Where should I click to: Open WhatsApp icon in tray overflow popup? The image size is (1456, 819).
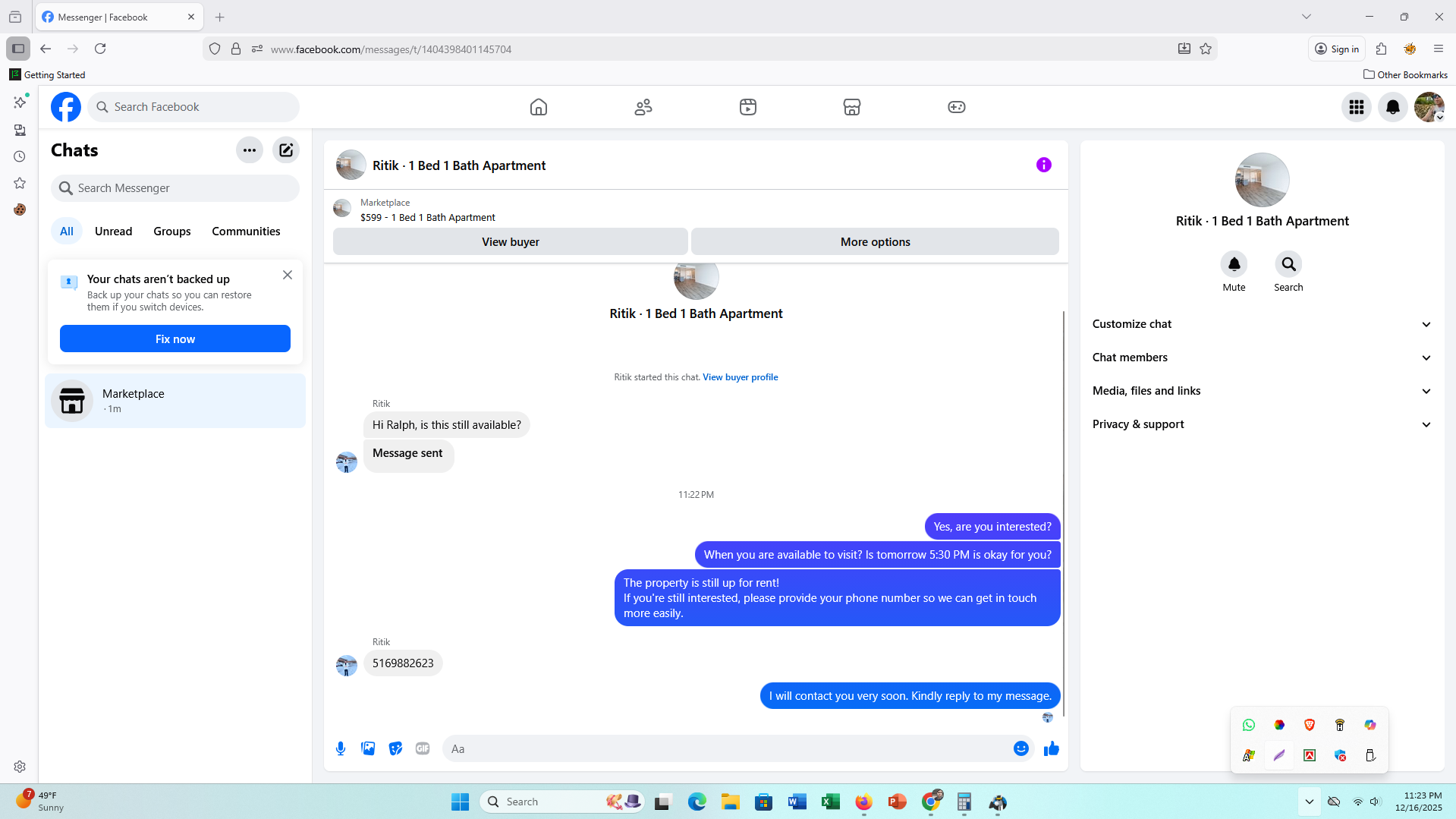pos(1249,726)
